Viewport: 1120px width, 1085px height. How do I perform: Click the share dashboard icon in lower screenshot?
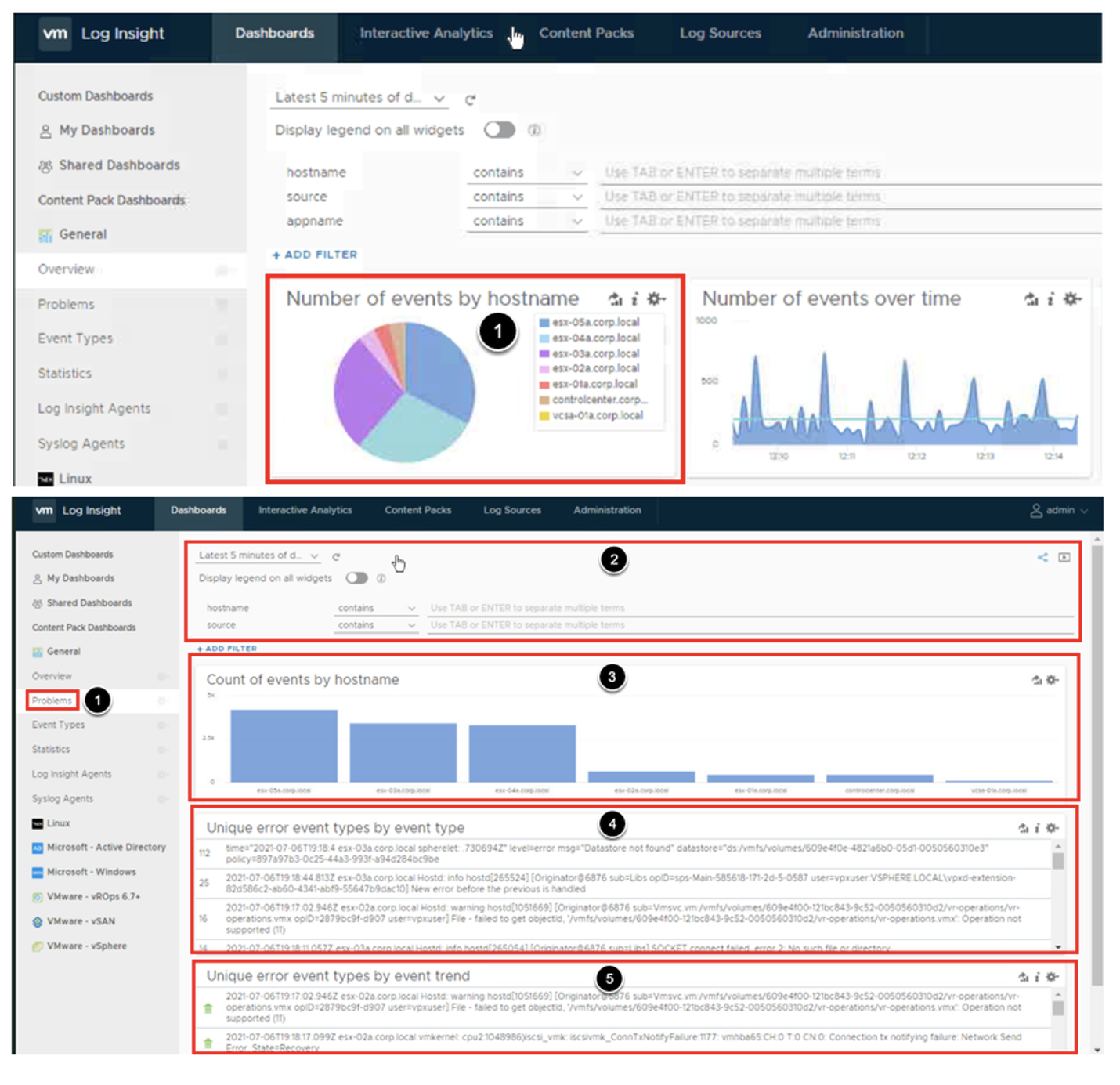pos(1042,557)
